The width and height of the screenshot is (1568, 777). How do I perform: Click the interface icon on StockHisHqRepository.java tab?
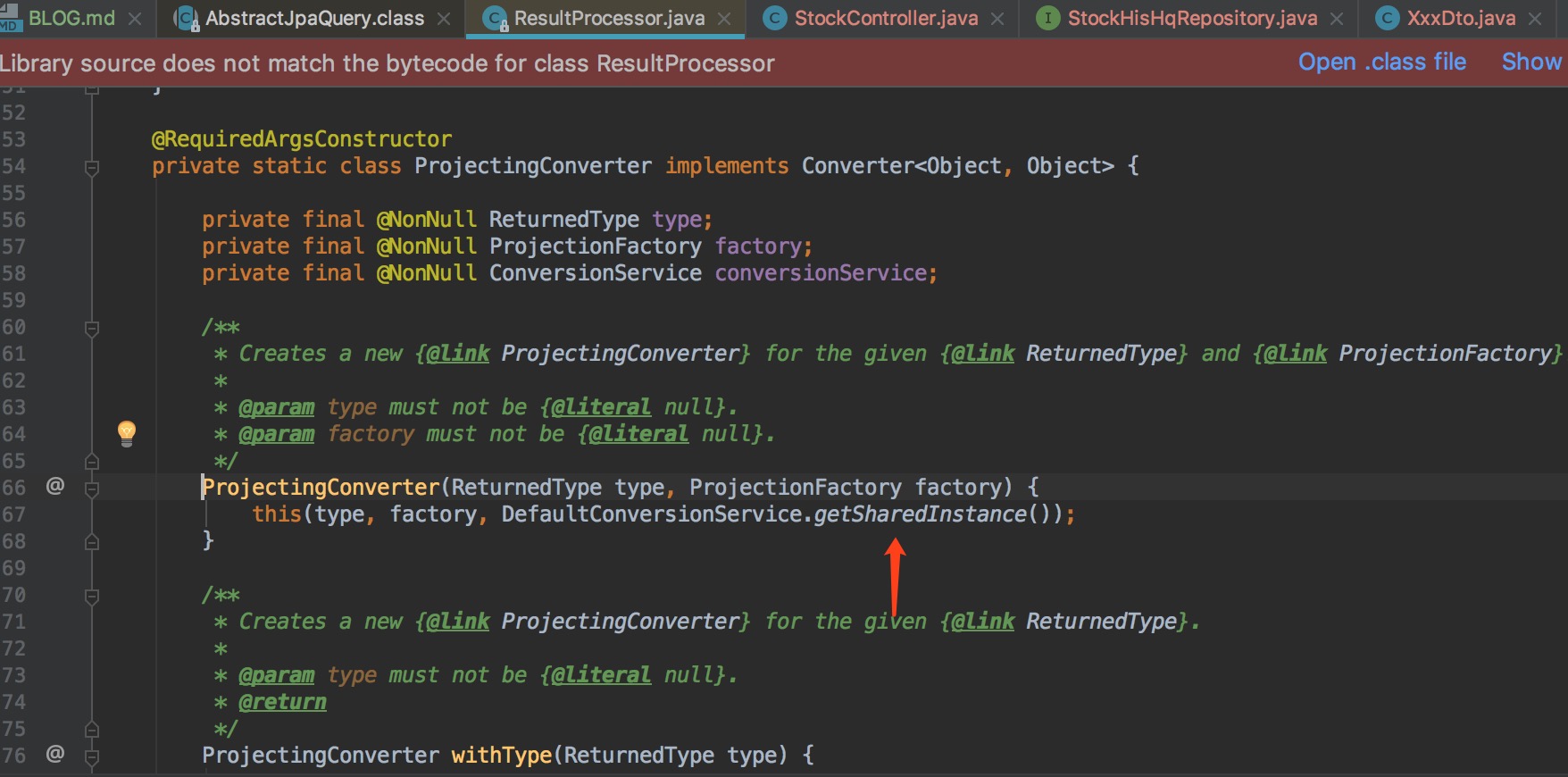coord(1048,18)
